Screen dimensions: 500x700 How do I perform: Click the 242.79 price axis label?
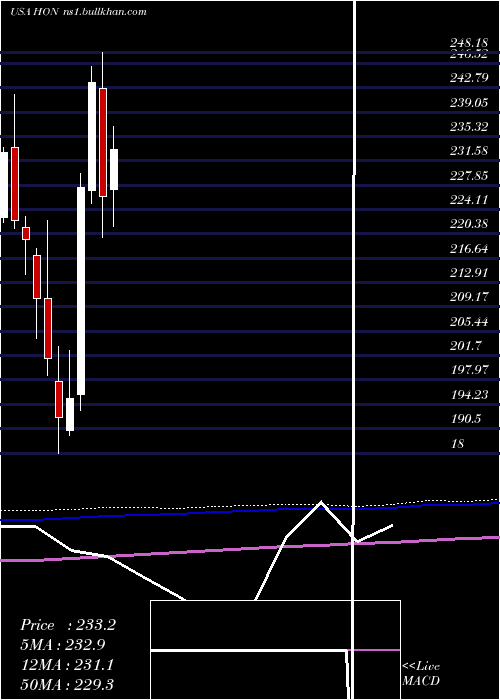[x=469, y=78]
